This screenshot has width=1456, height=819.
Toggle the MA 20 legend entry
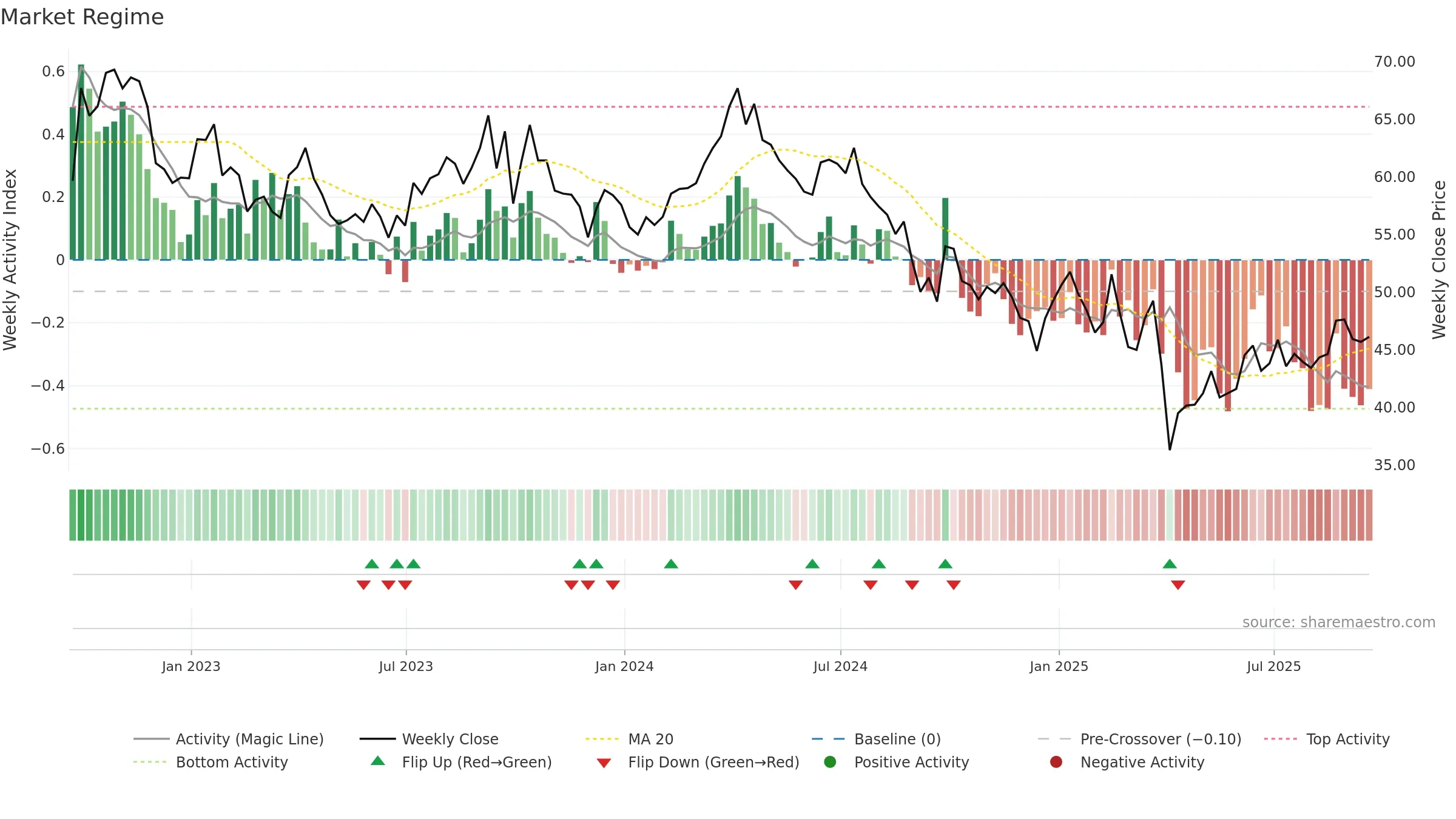629,739
